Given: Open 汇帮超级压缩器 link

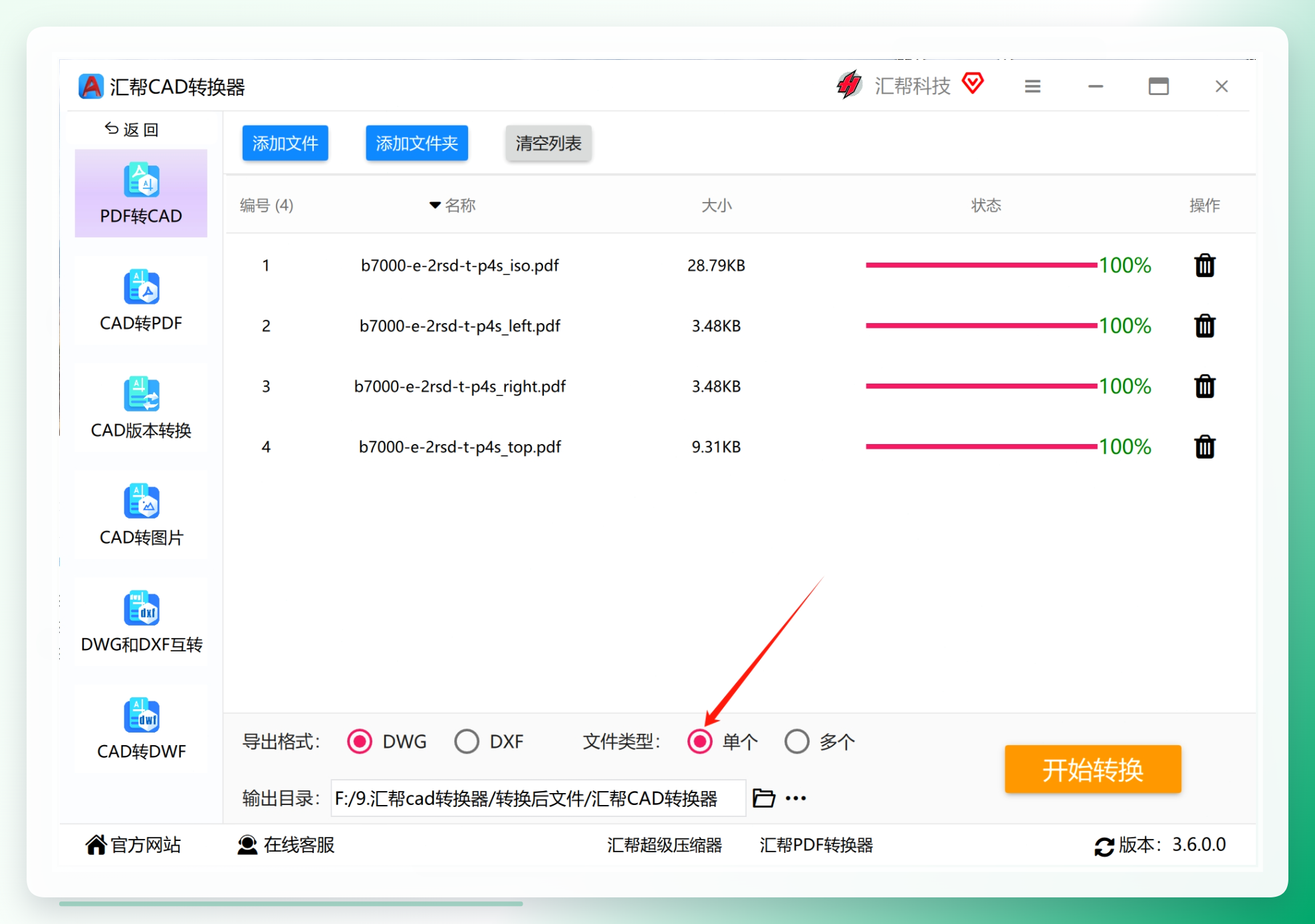Looking at the screenshot, I should (664, 845).
